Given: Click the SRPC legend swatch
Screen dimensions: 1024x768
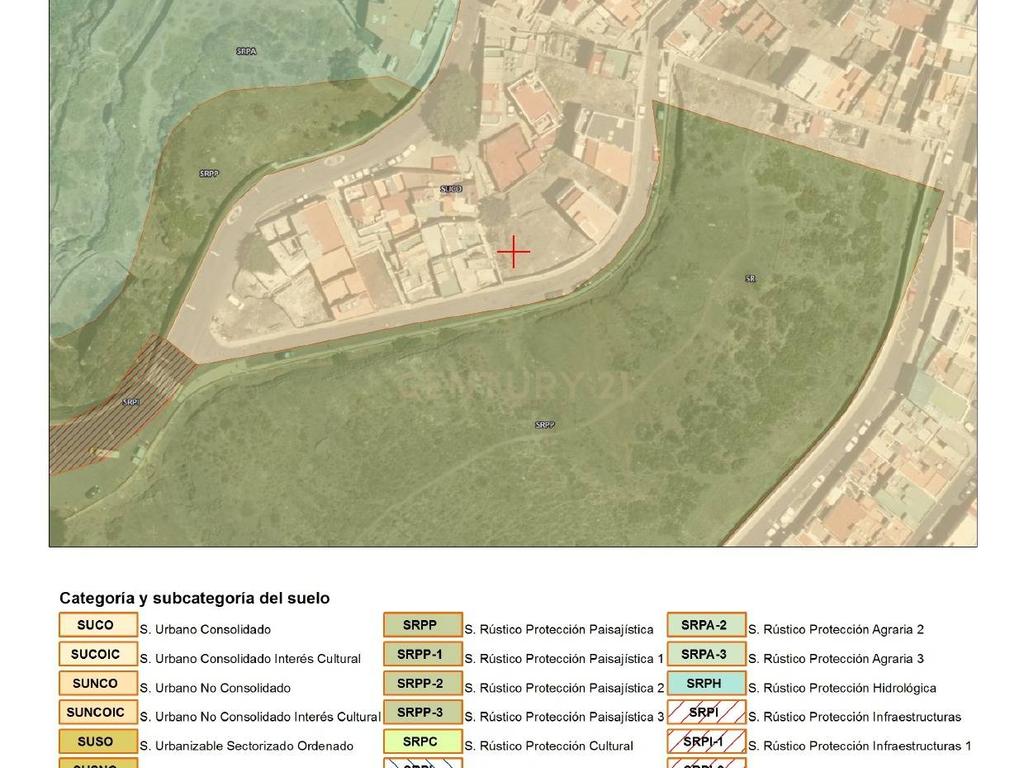Looking at the screenshot, I should (423, 742).
